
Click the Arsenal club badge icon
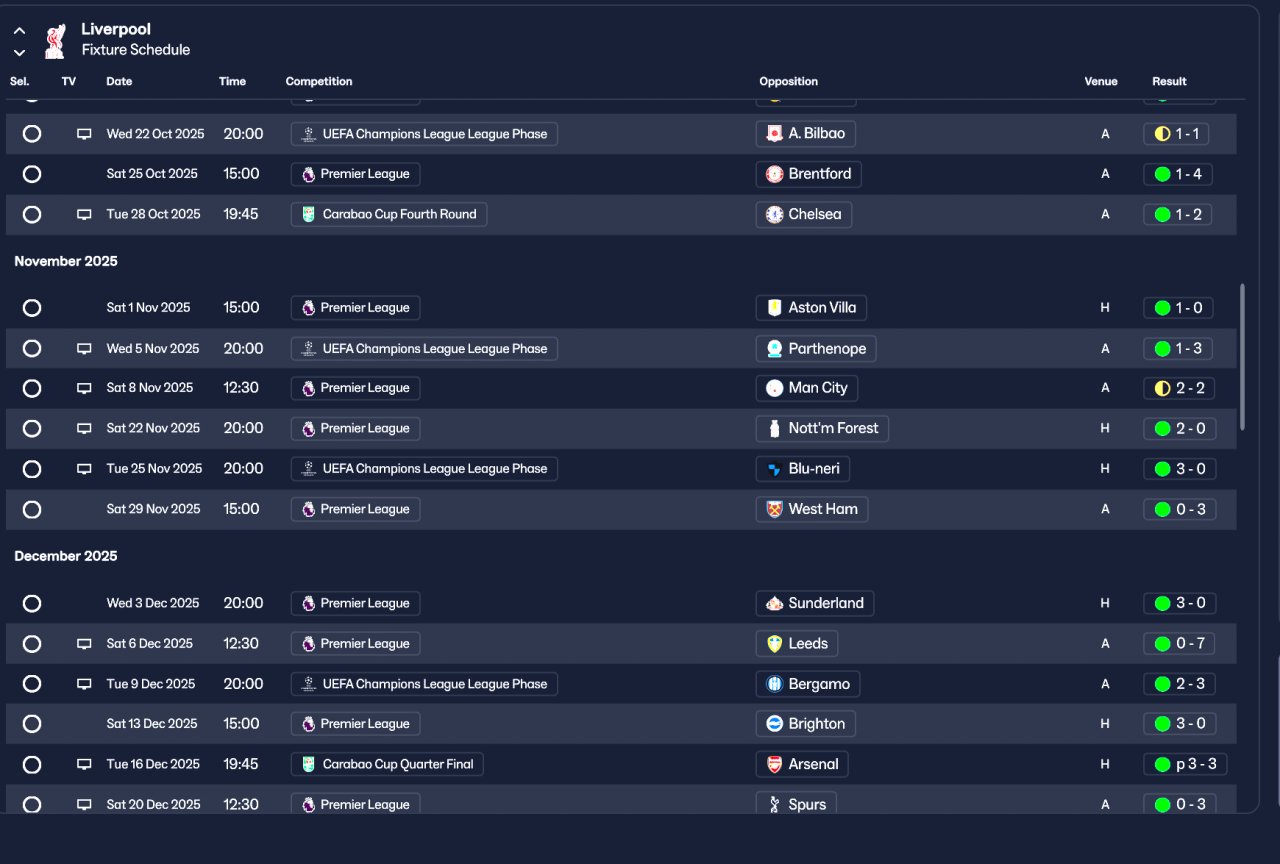[774, 764]
